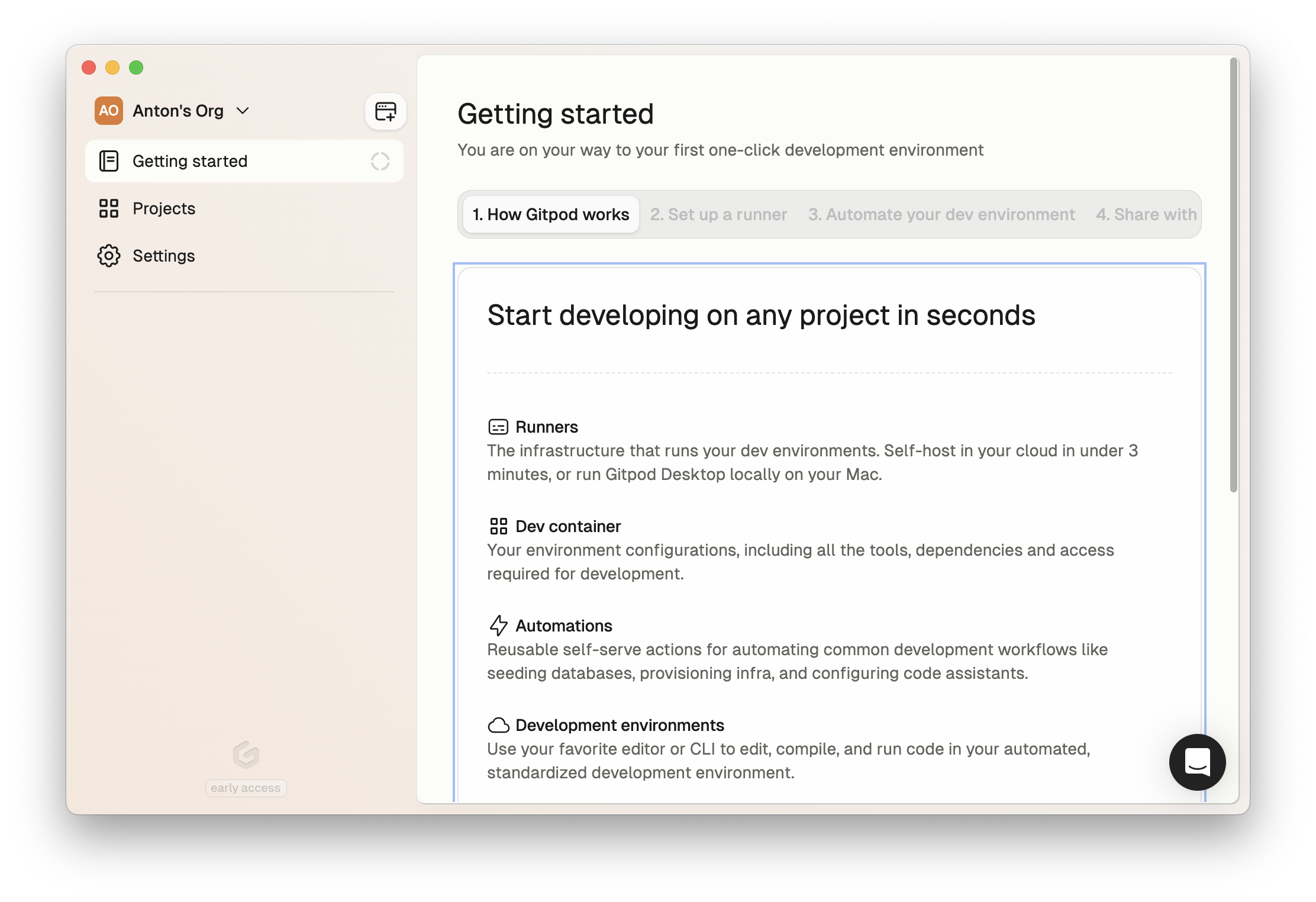Click the Settings gear icon

109,256
